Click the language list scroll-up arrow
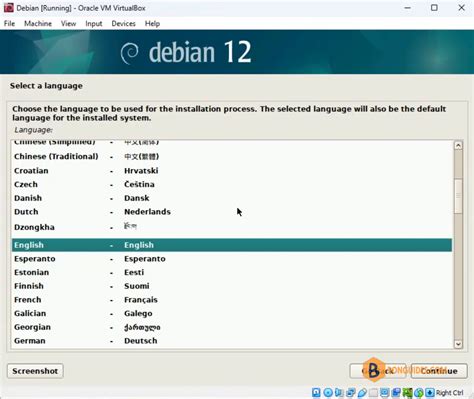474x399 pixels. [x=458, y=145]
